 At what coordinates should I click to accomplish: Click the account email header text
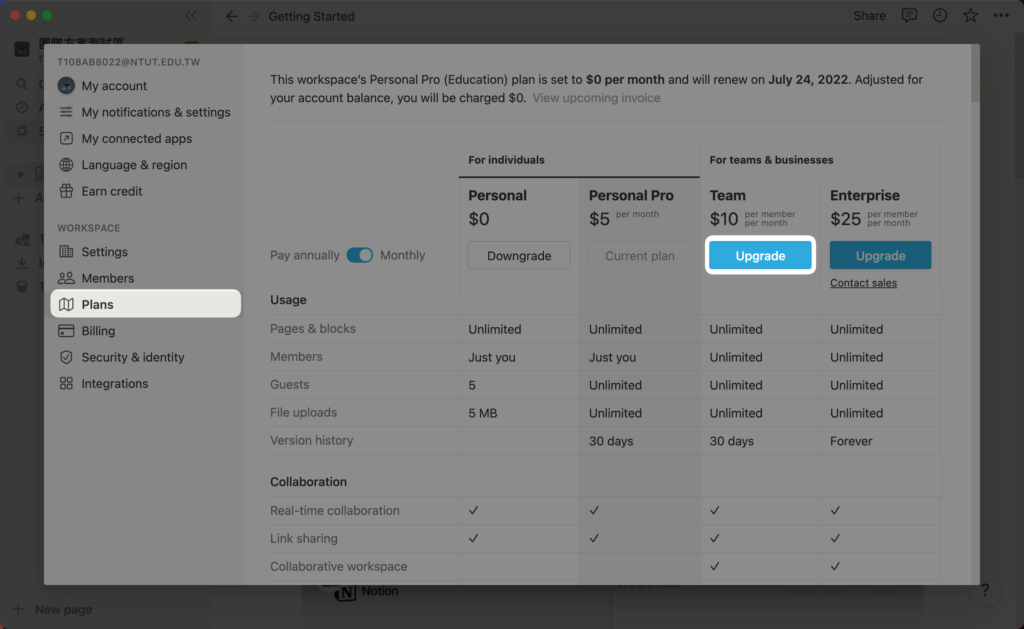(129, 62)
